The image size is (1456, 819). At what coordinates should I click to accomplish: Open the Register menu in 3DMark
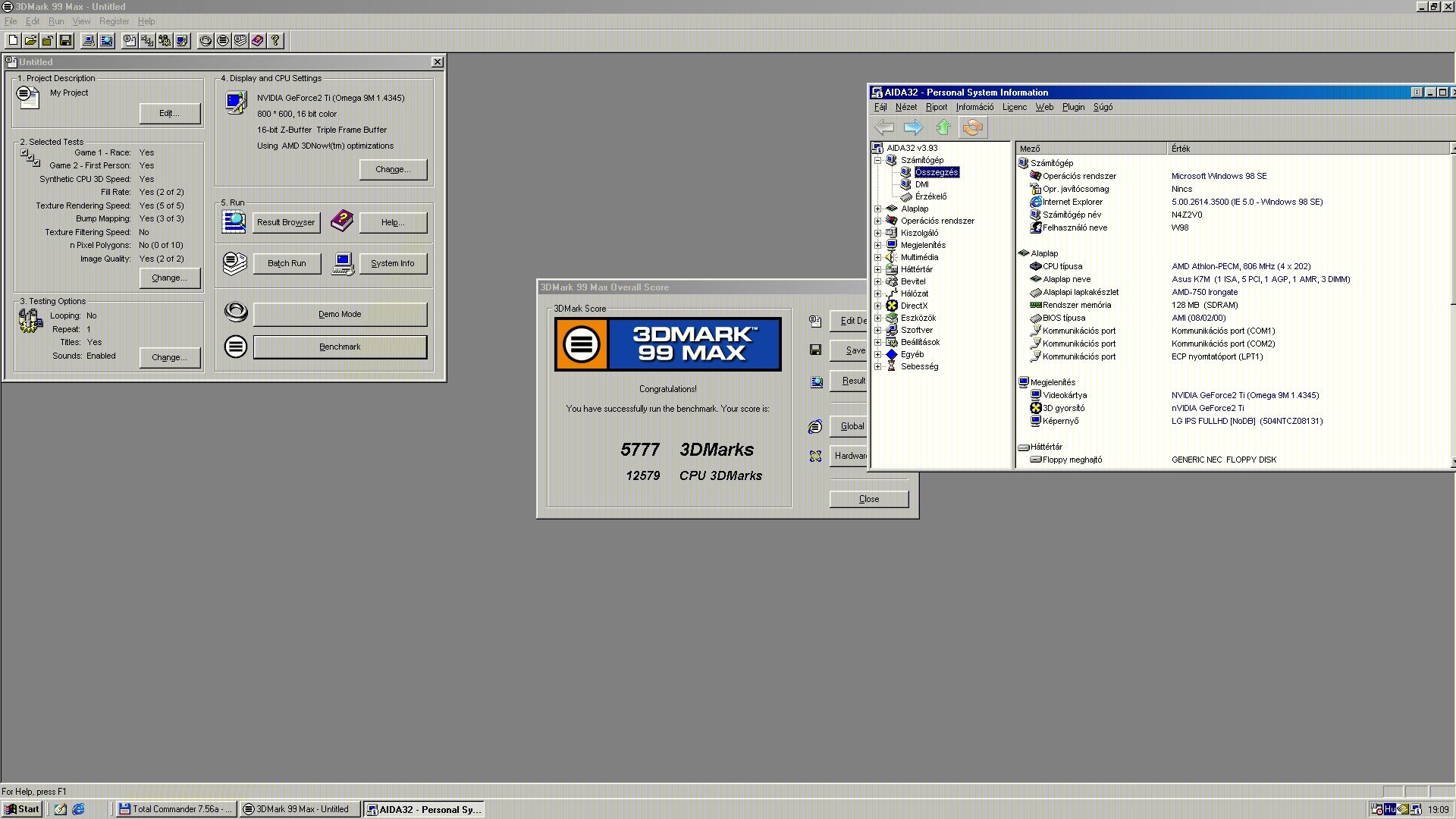tap(114, 21)
